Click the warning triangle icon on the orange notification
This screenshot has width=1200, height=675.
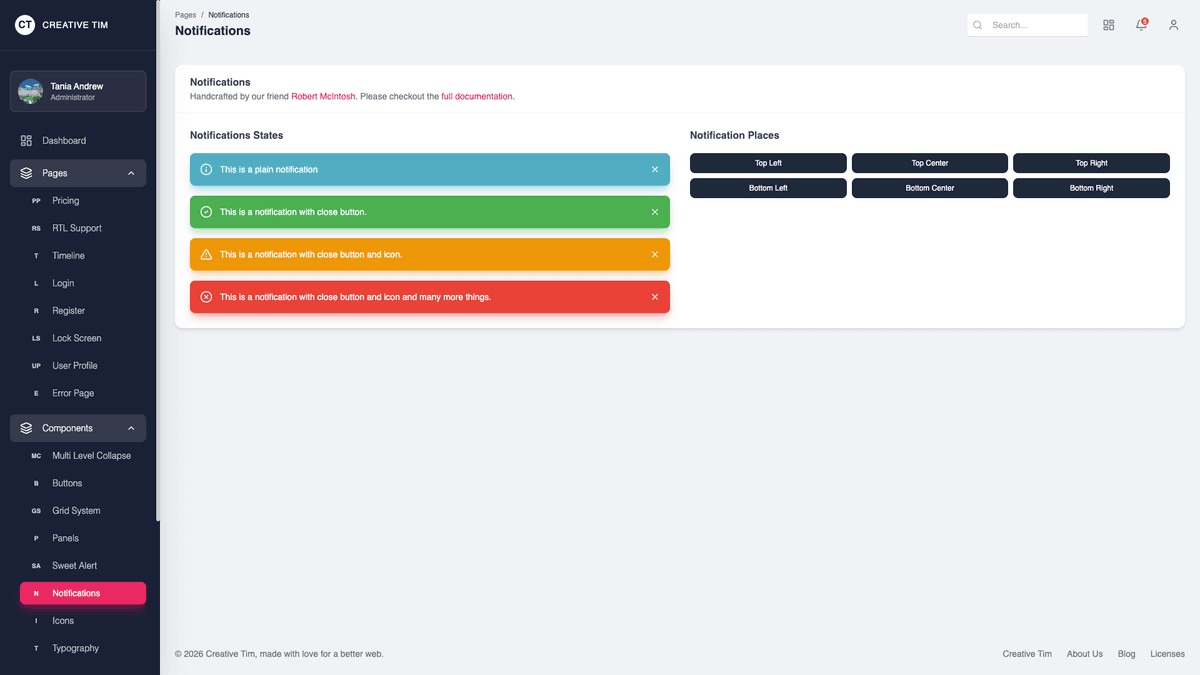(207, 254)
